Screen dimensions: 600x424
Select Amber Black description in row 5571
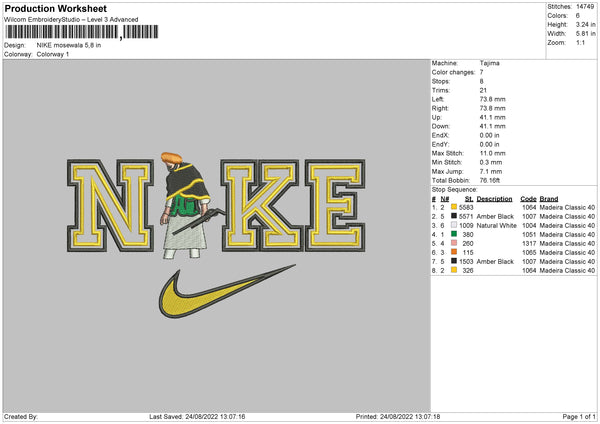tap(495, 217)
